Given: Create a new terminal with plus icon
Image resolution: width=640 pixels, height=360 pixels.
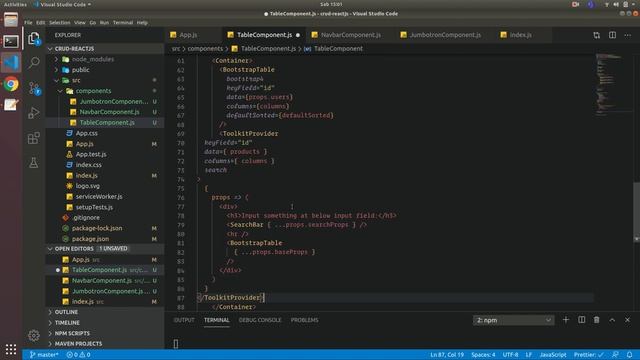Looking at the screenshot, I should pyautogui.click(x=566, y=320).
